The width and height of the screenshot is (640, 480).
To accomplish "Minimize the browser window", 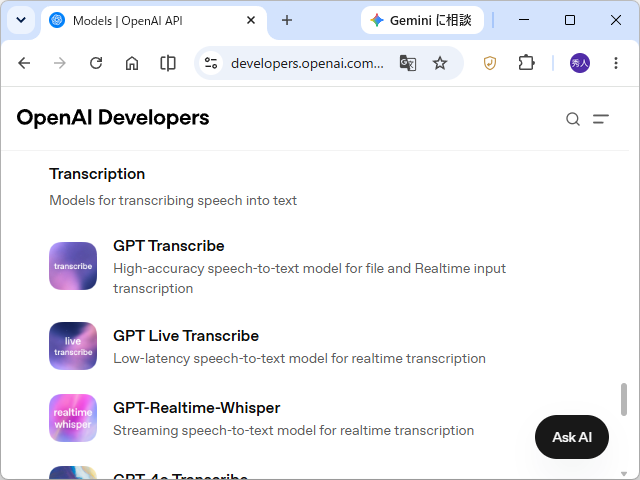I will [524, 20].
